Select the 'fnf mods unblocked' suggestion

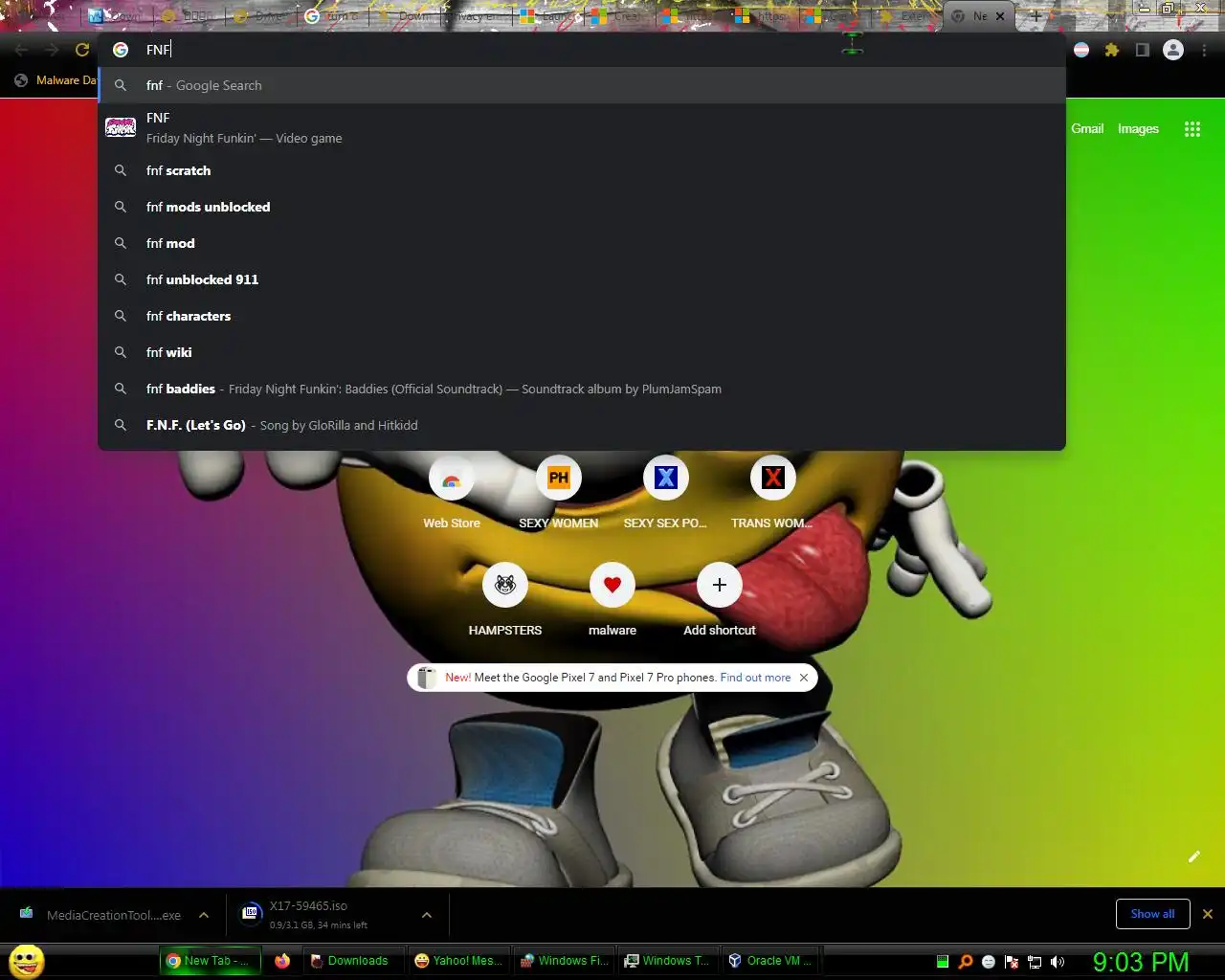[582, 207]
